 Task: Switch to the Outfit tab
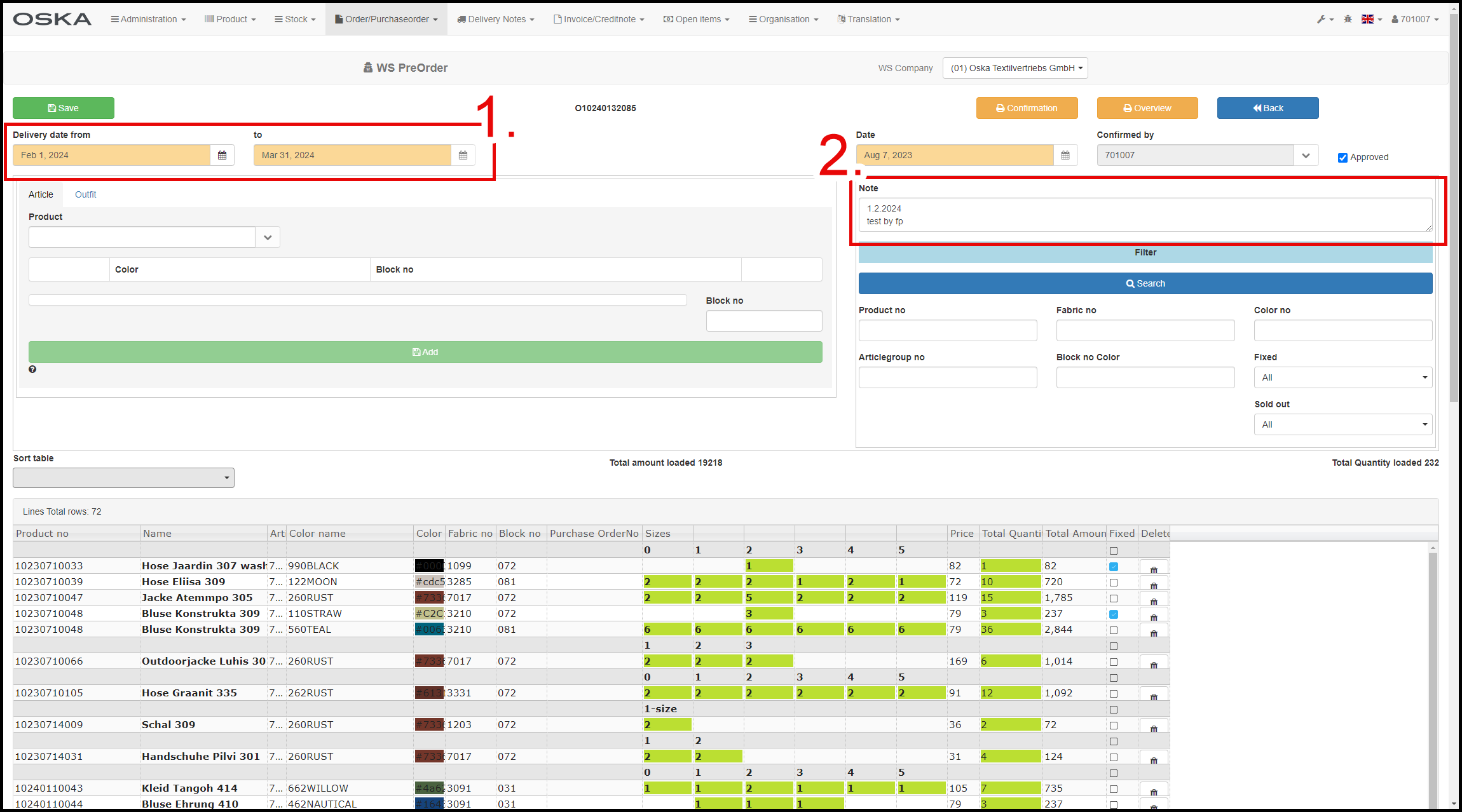(85, 194)
